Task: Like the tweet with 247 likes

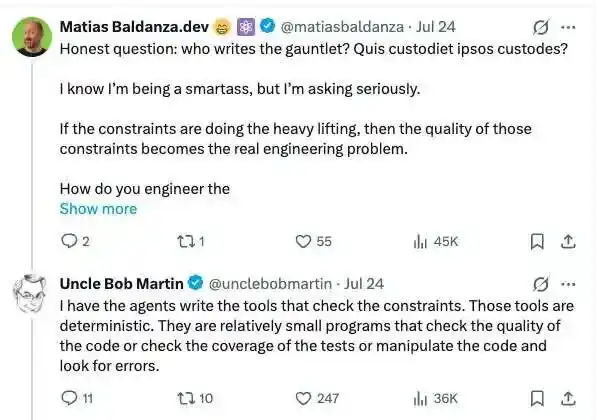Action: point(317,398)
